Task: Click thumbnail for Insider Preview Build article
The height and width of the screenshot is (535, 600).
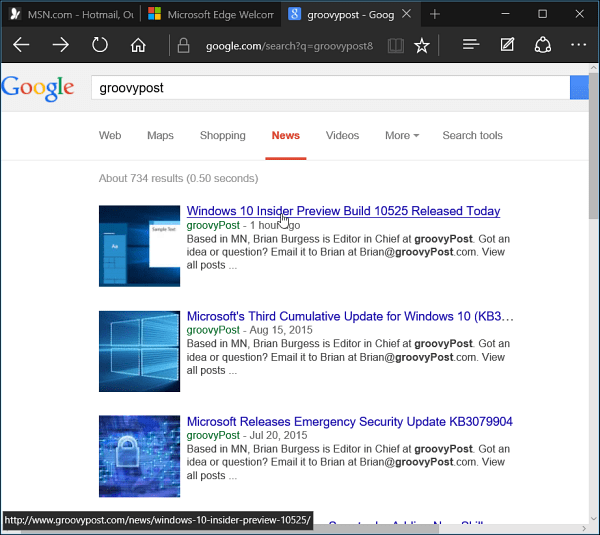Action: (139, 246)
